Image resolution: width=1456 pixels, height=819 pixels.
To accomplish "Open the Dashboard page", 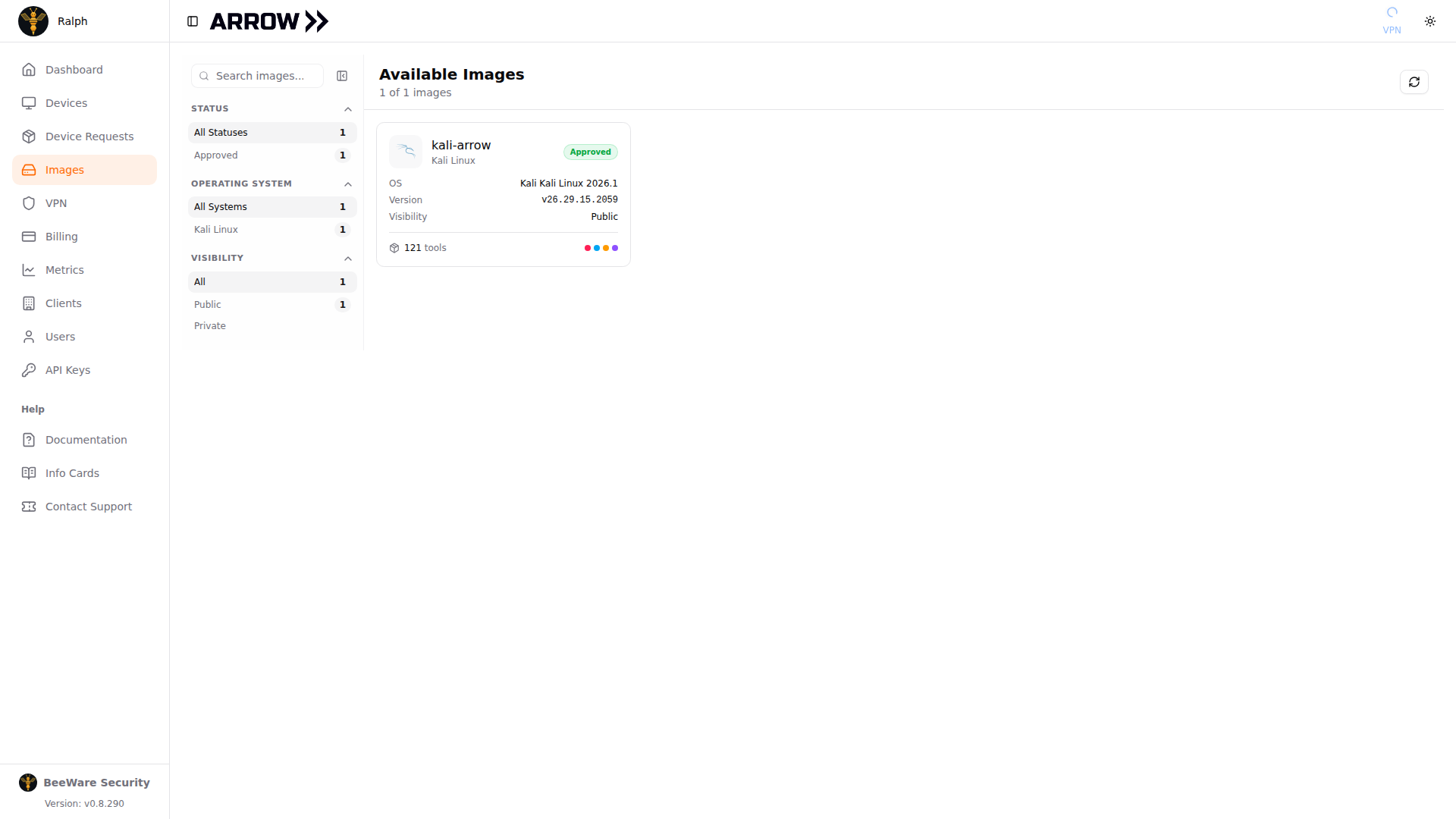I will 84,70.
